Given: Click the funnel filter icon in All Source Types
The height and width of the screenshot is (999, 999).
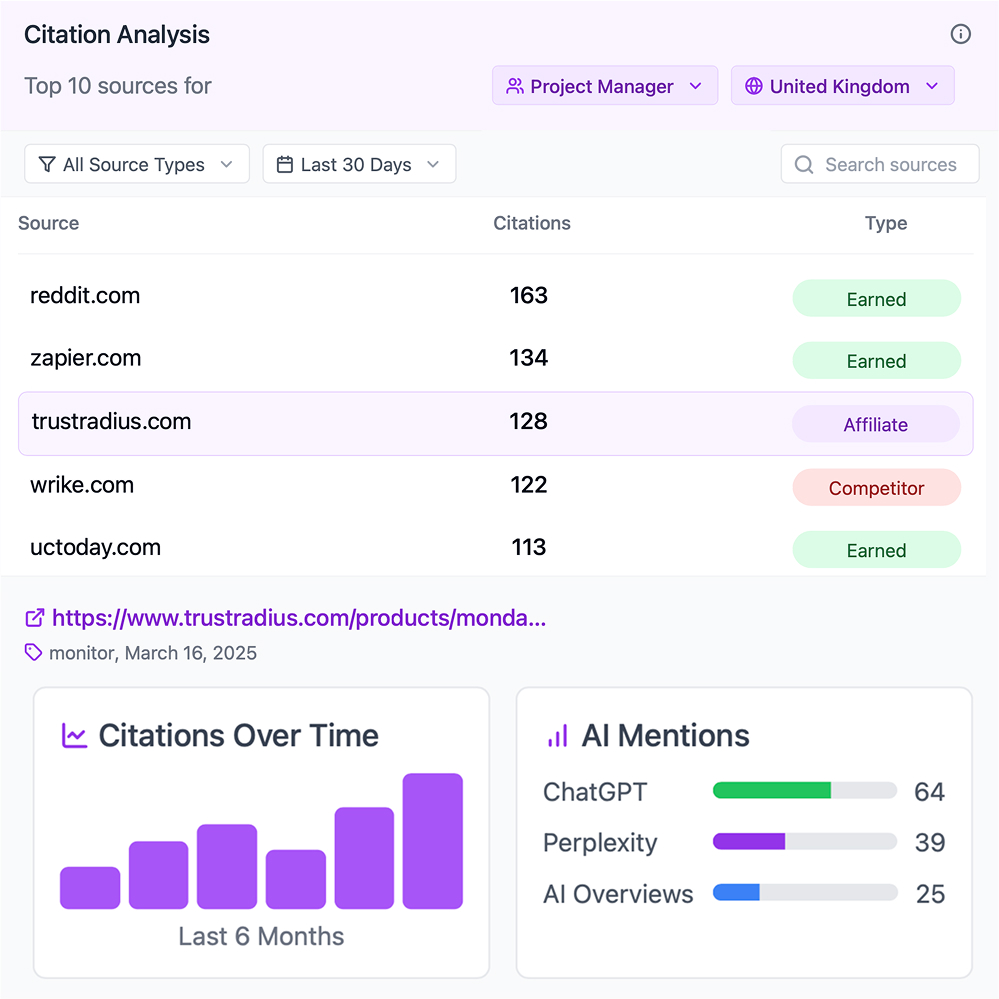Looking at the screenshot, I should [47, 165].
